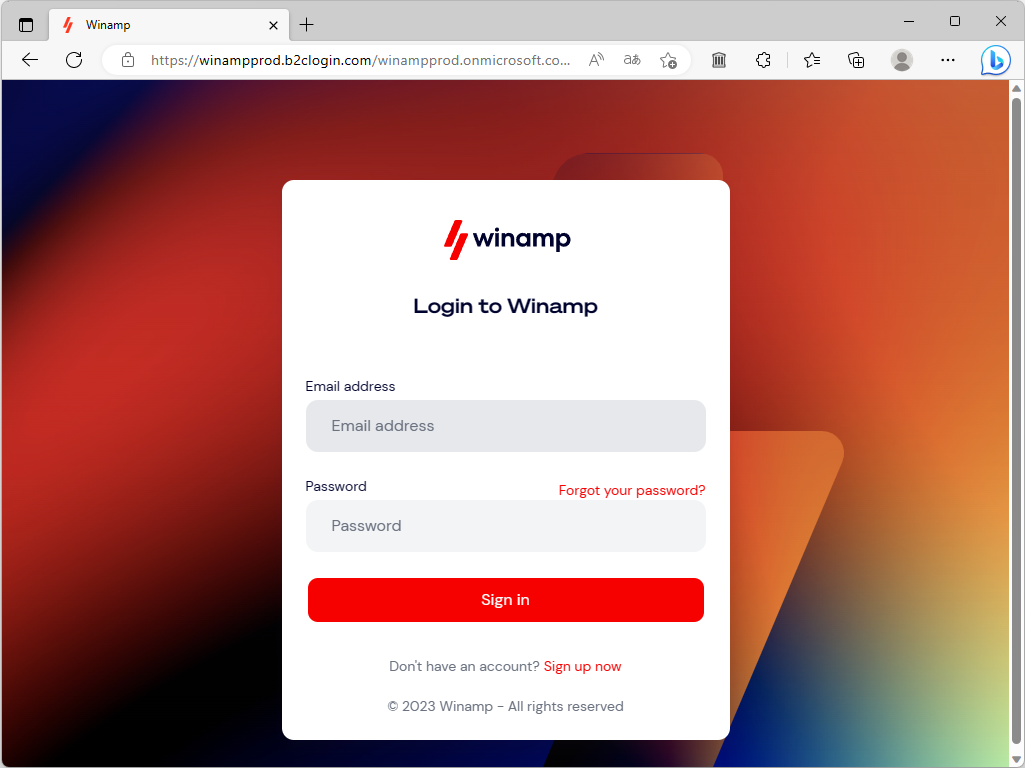This screenshot has height=768, width=1025.
Task: Click the red Sign in button
Action: (x=505, y=600)
